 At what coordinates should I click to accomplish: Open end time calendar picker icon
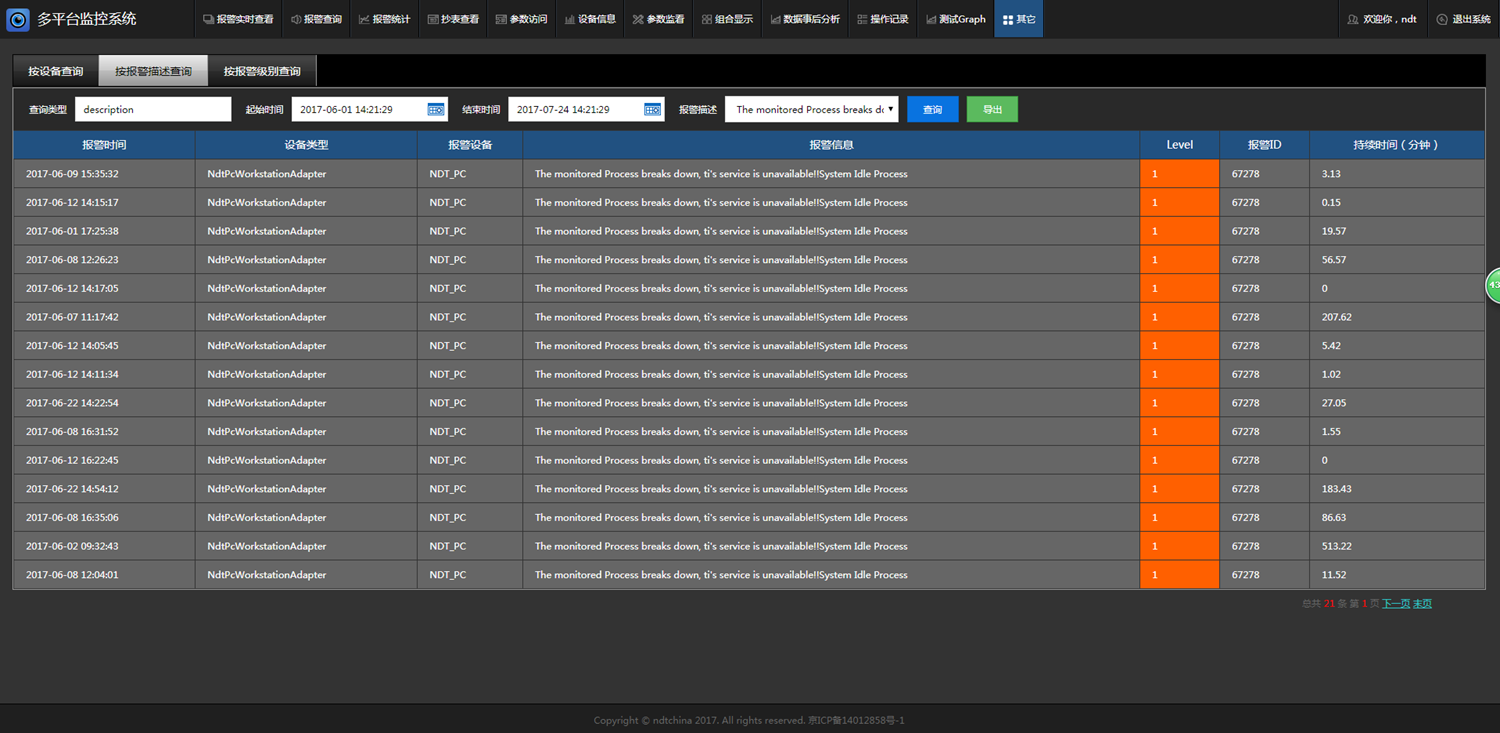[x=652, y=110]
